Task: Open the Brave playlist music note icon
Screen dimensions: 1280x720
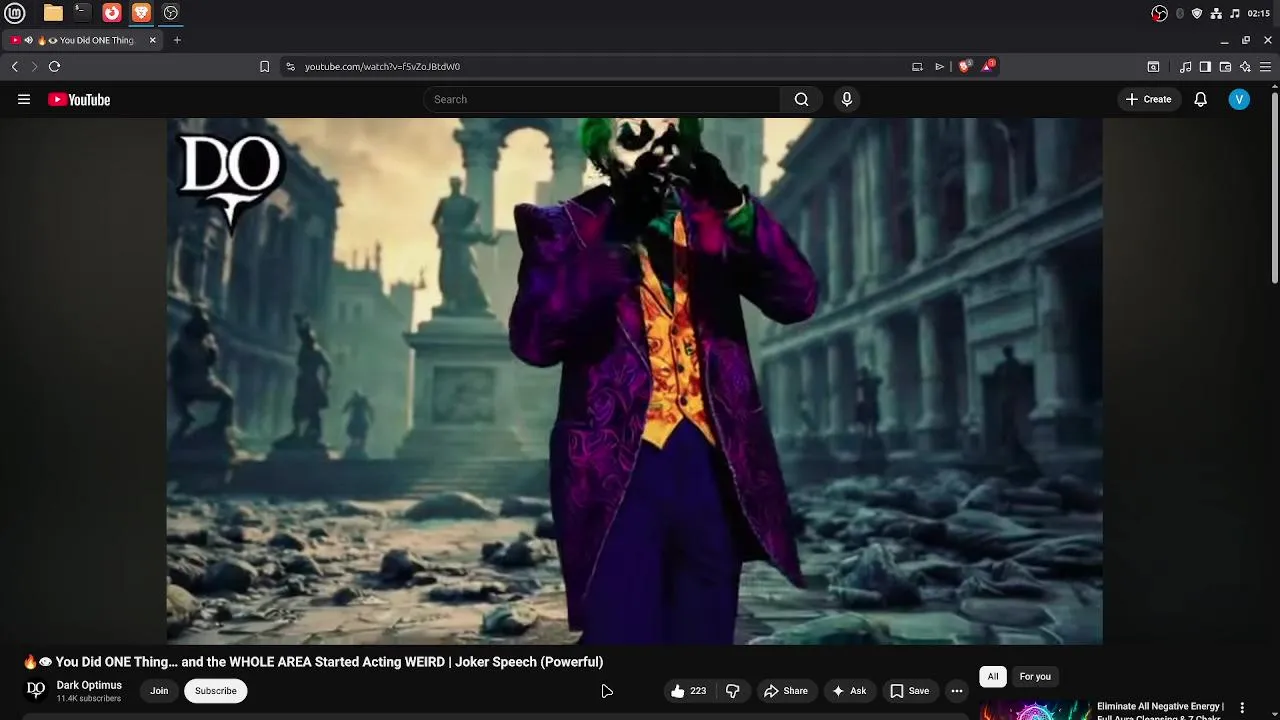Action: tap(1185, 67)
